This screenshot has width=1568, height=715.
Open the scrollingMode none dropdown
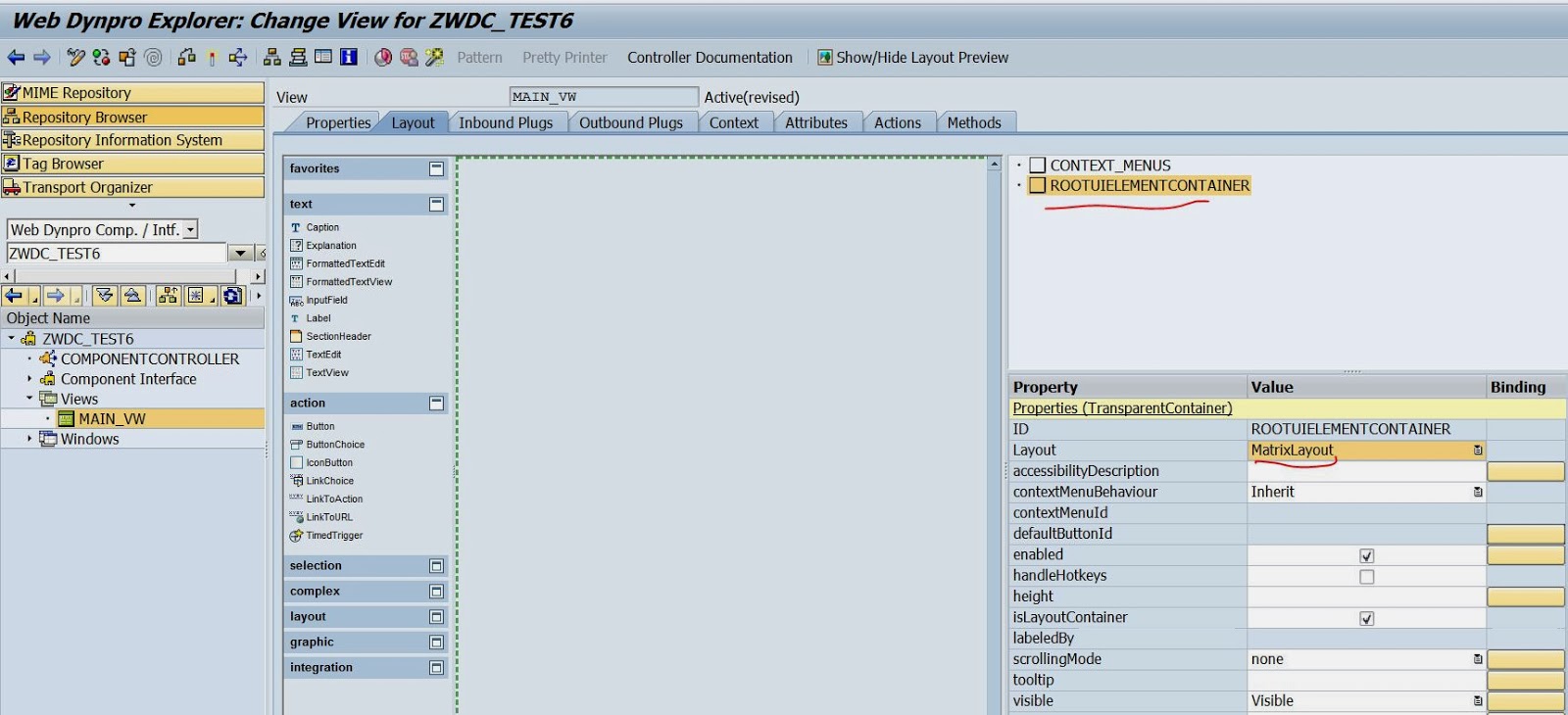point(1478,660)
